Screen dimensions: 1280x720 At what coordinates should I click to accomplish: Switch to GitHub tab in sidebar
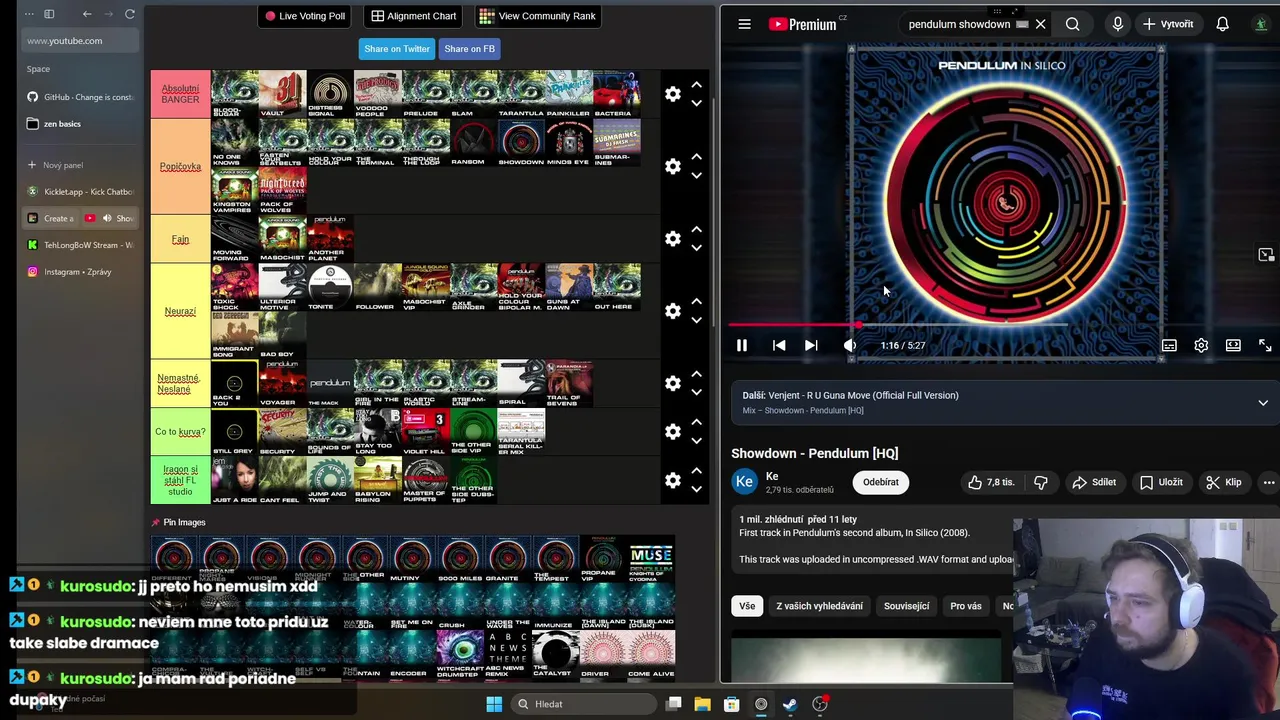[80, 97]
